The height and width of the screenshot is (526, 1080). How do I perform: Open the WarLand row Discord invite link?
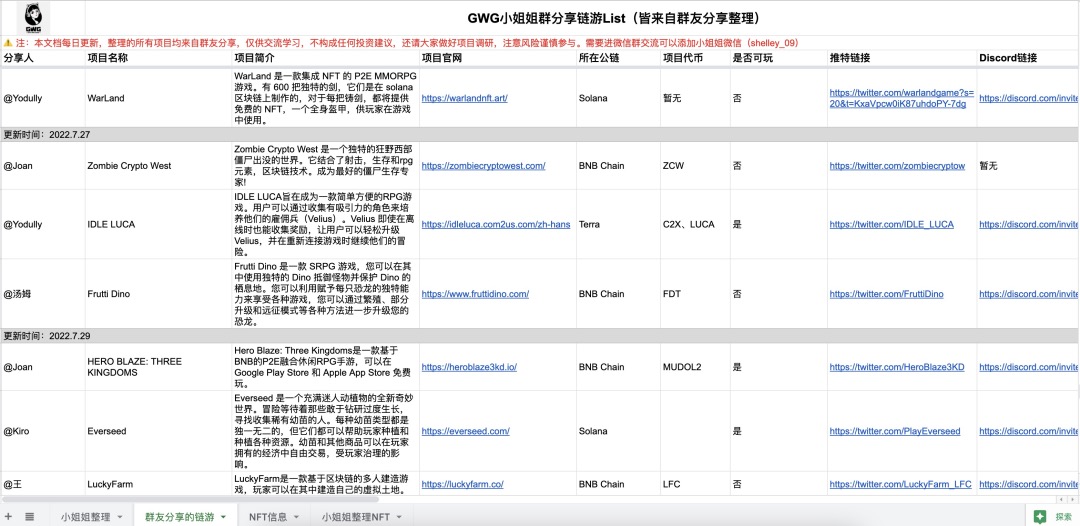[x=1029, y=98]
